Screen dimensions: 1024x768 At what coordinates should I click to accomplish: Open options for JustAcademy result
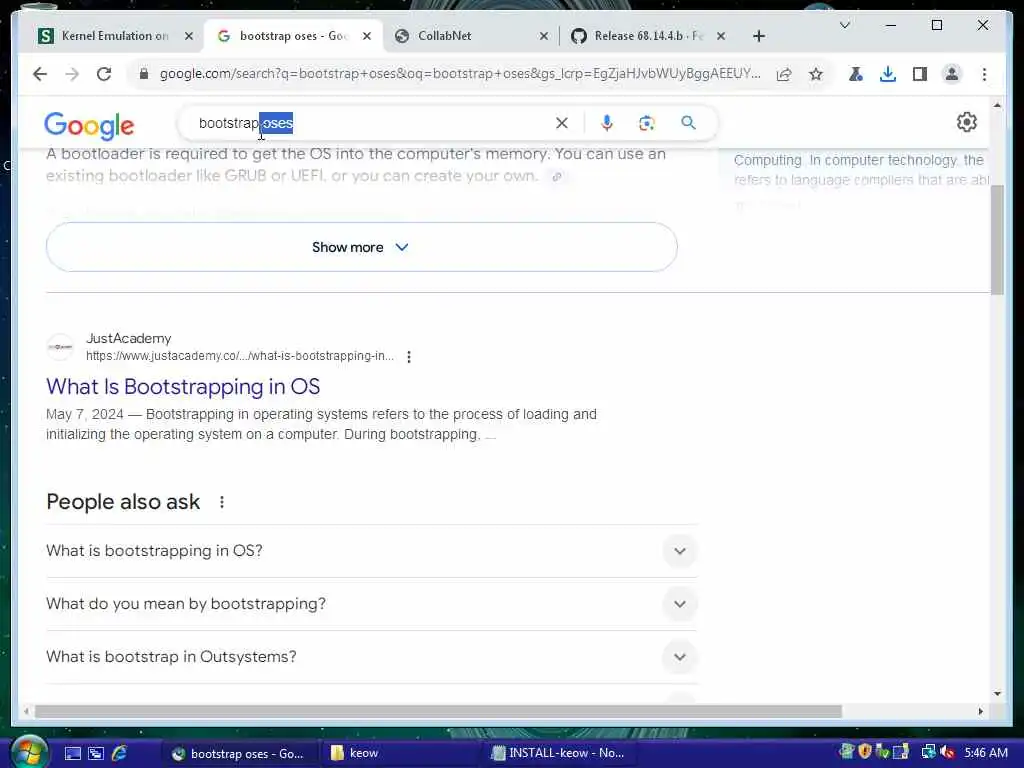[409, 357]
